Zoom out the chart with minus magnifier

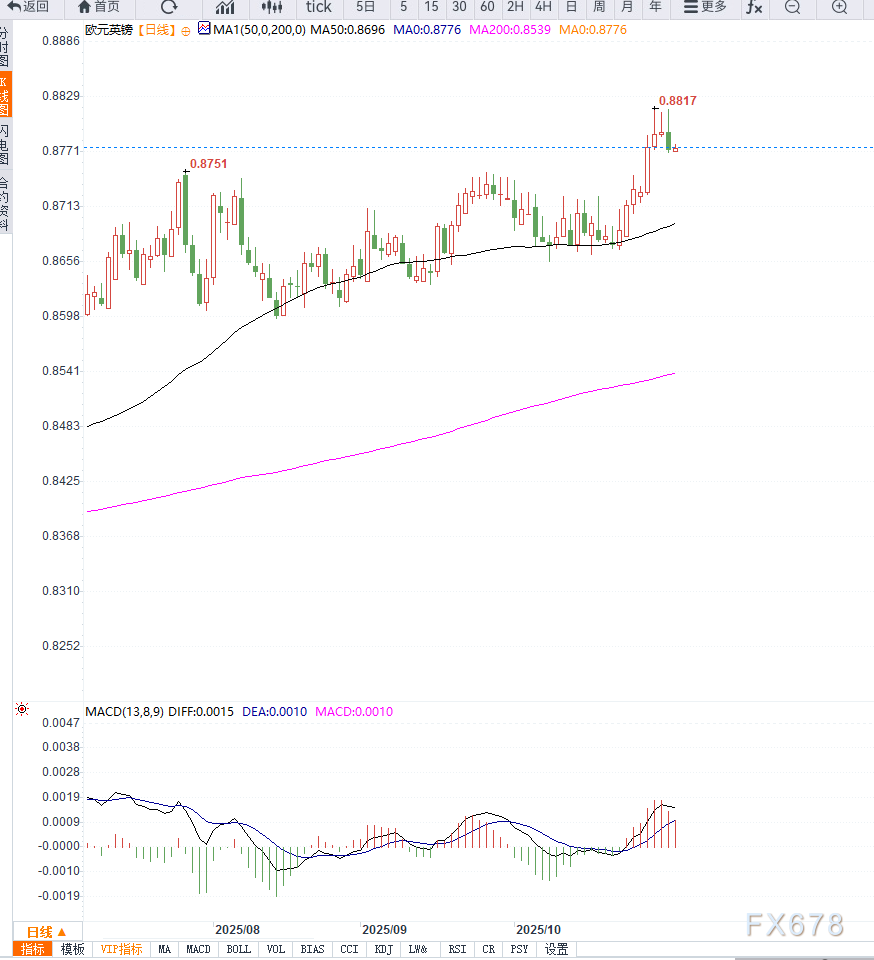(x=792, y=7)
